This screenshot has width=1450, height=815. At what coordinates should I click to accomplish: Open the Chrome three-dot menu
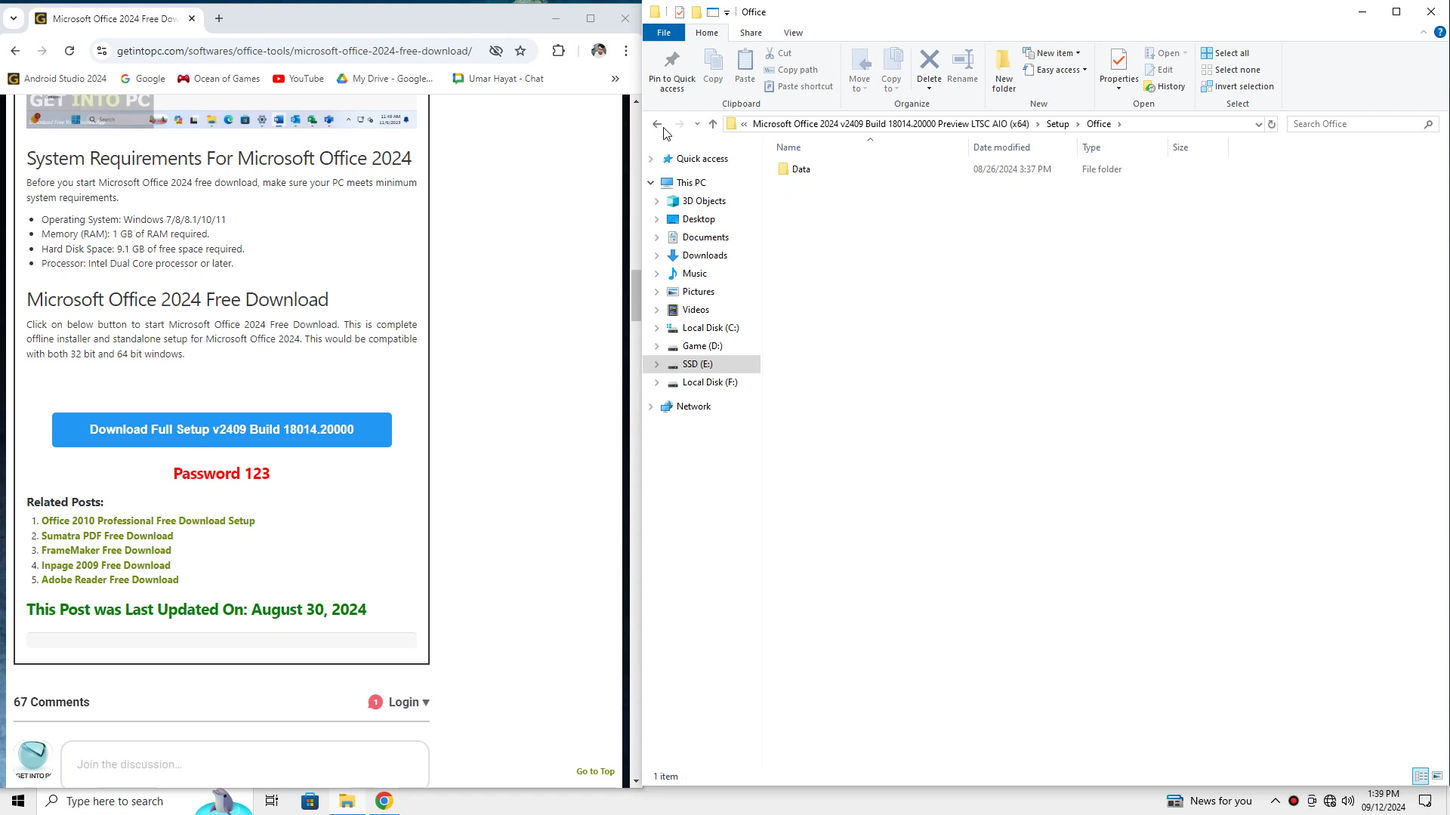[626, 51]
